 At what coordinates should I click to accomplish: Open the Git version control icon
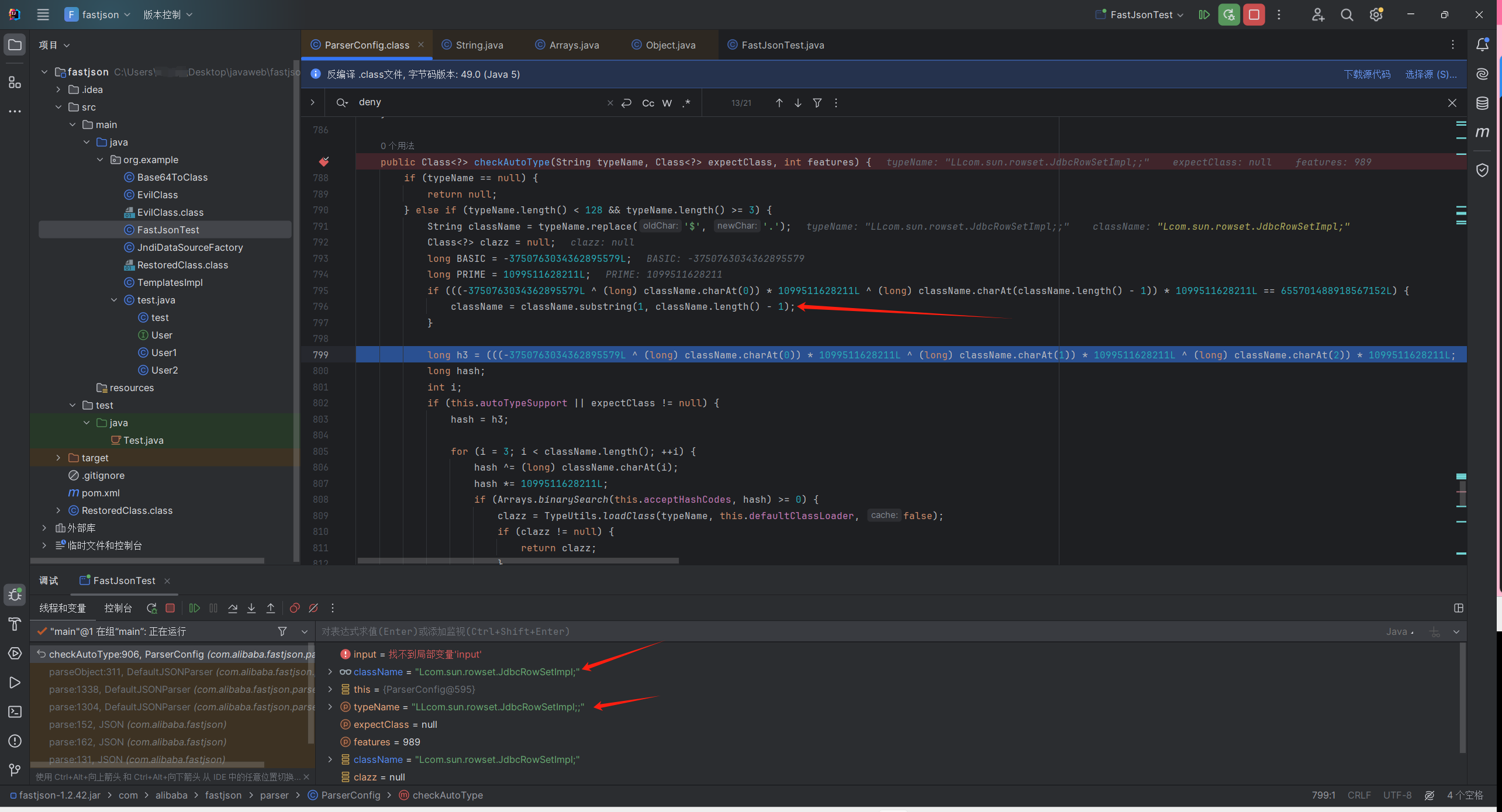[x=15, y=770]
